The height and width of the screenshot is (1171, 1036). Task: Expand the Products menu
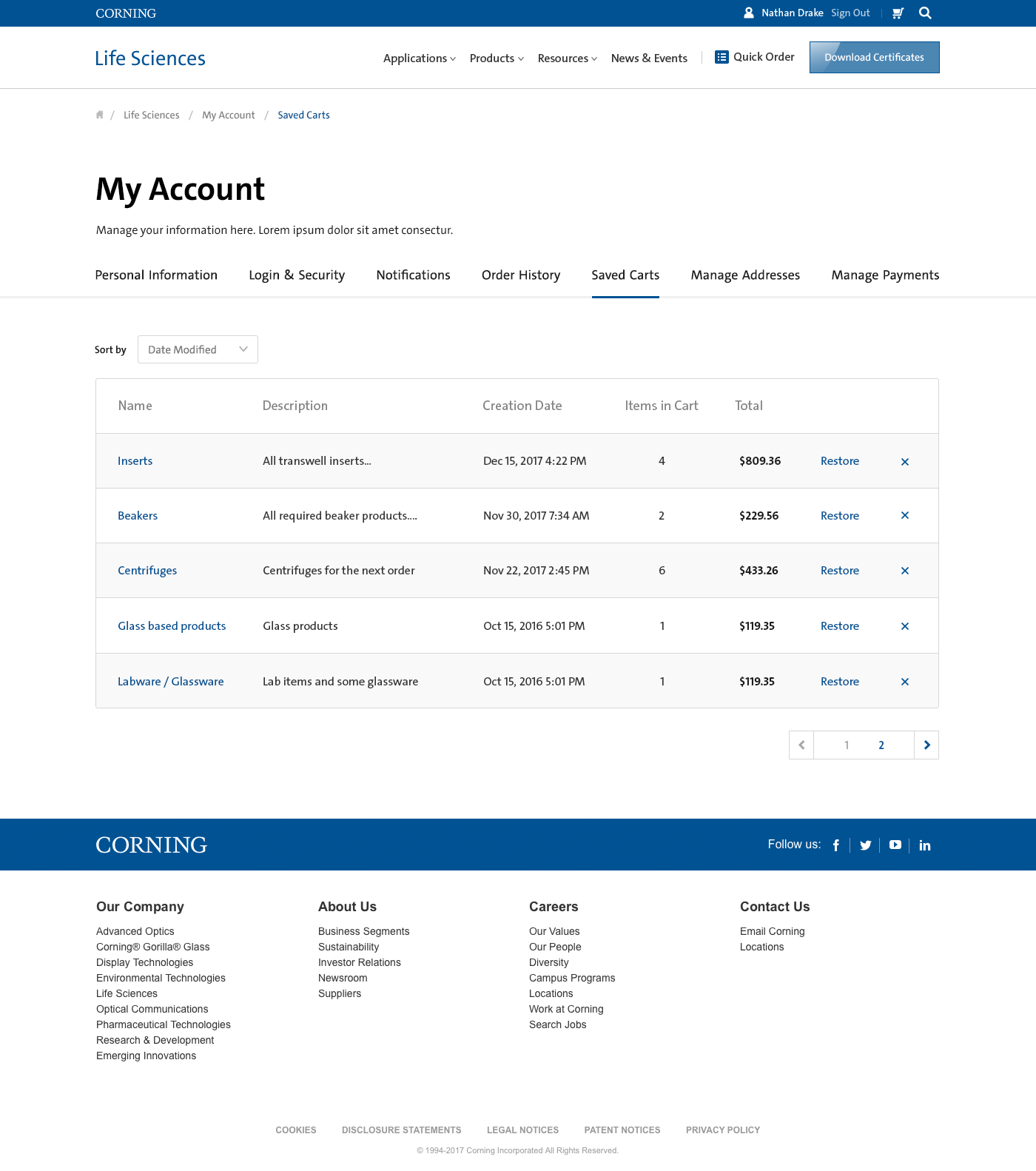[497, 58]
